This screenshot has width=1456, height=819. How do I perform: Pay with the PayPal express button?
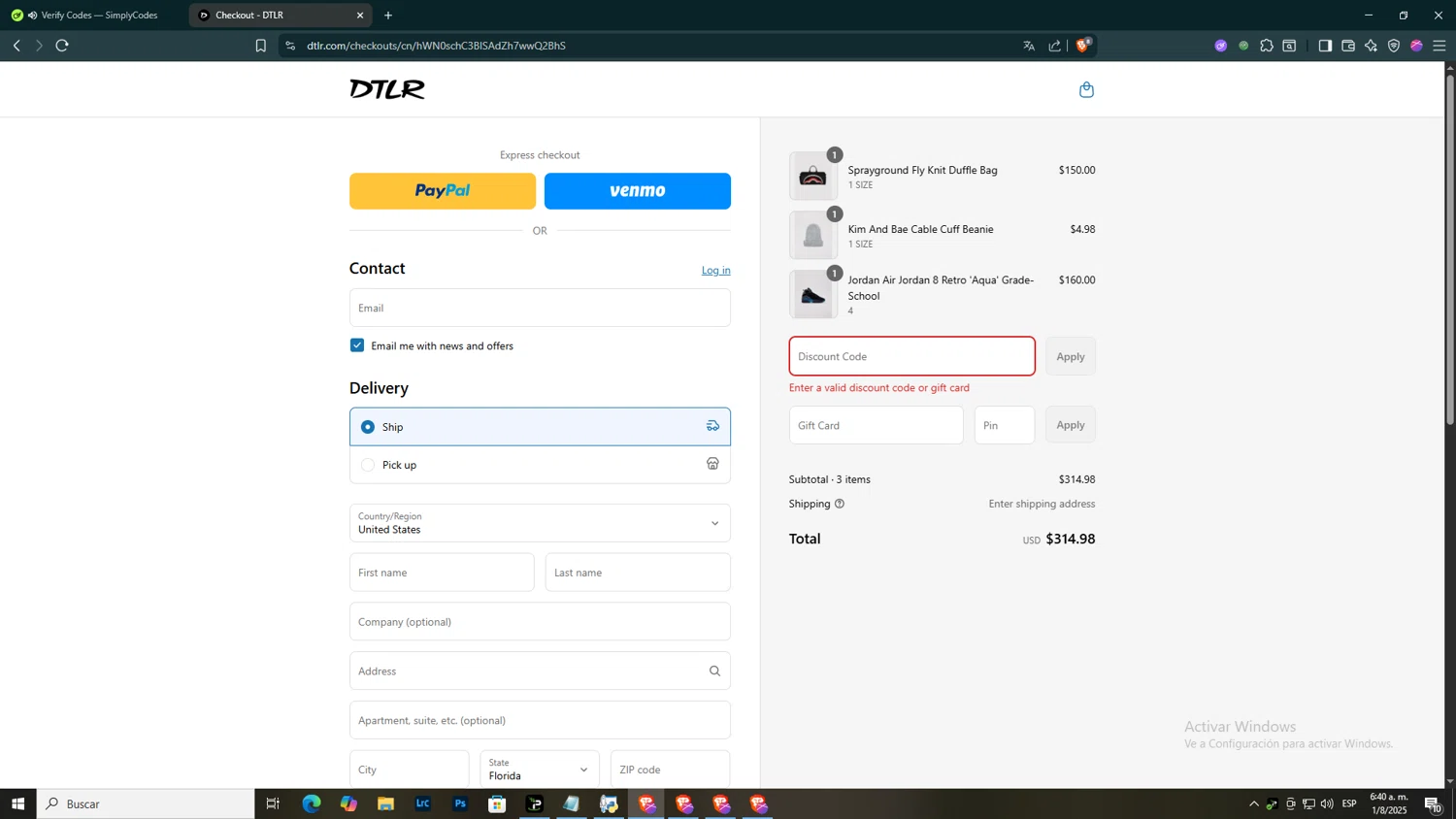pos(443,191)
